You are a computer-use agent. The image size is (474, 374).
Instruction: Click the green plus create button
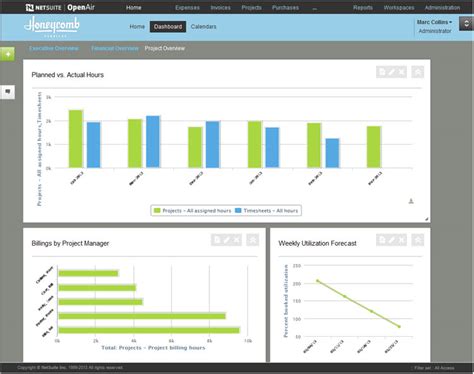click(7, 54)
